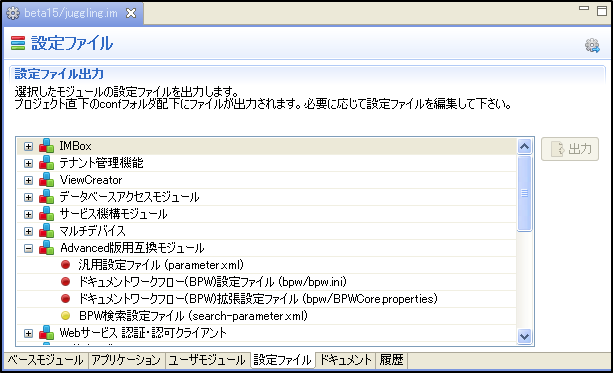The image size is (613, 373).
Task: Click yellow dot beside search-parameter.xml entry
Action: (x=66, y=316)
